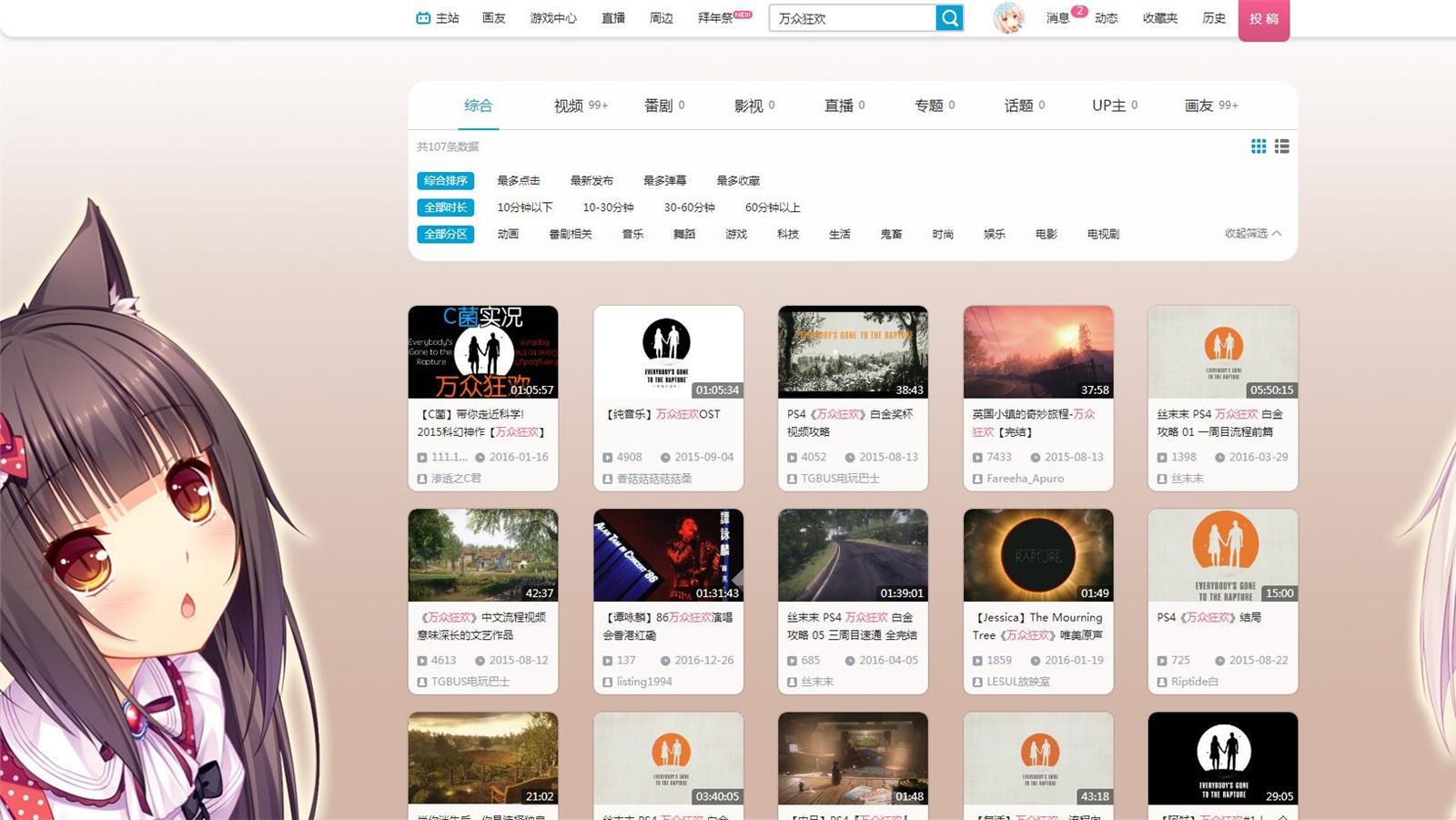Open the 谭咏麟 01:31:43 concert thumbnail
Image resolution: width=1456 pixels, height=820 pixels.
tap(668, 555)
